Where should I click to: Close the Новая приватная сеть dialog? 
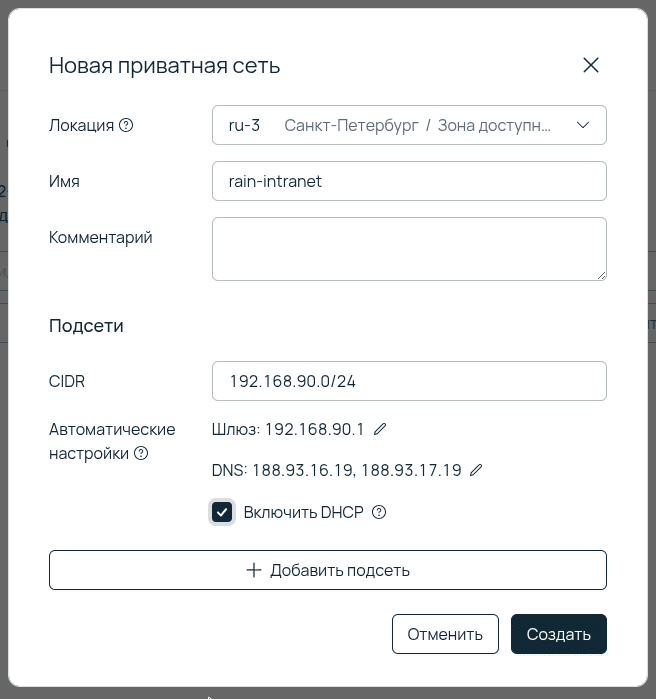[x=590, y=66]
